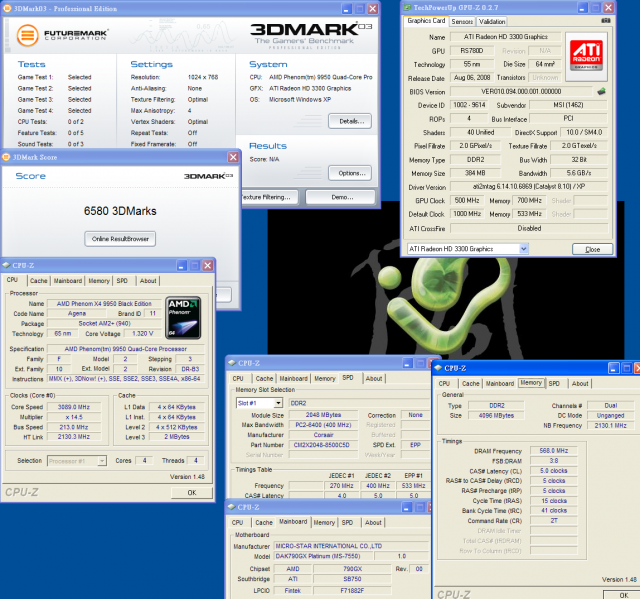Click the BIOS save chip icon in GPU-Z
640x599 pixels.
pyautogui.click(x=601, y=91)
